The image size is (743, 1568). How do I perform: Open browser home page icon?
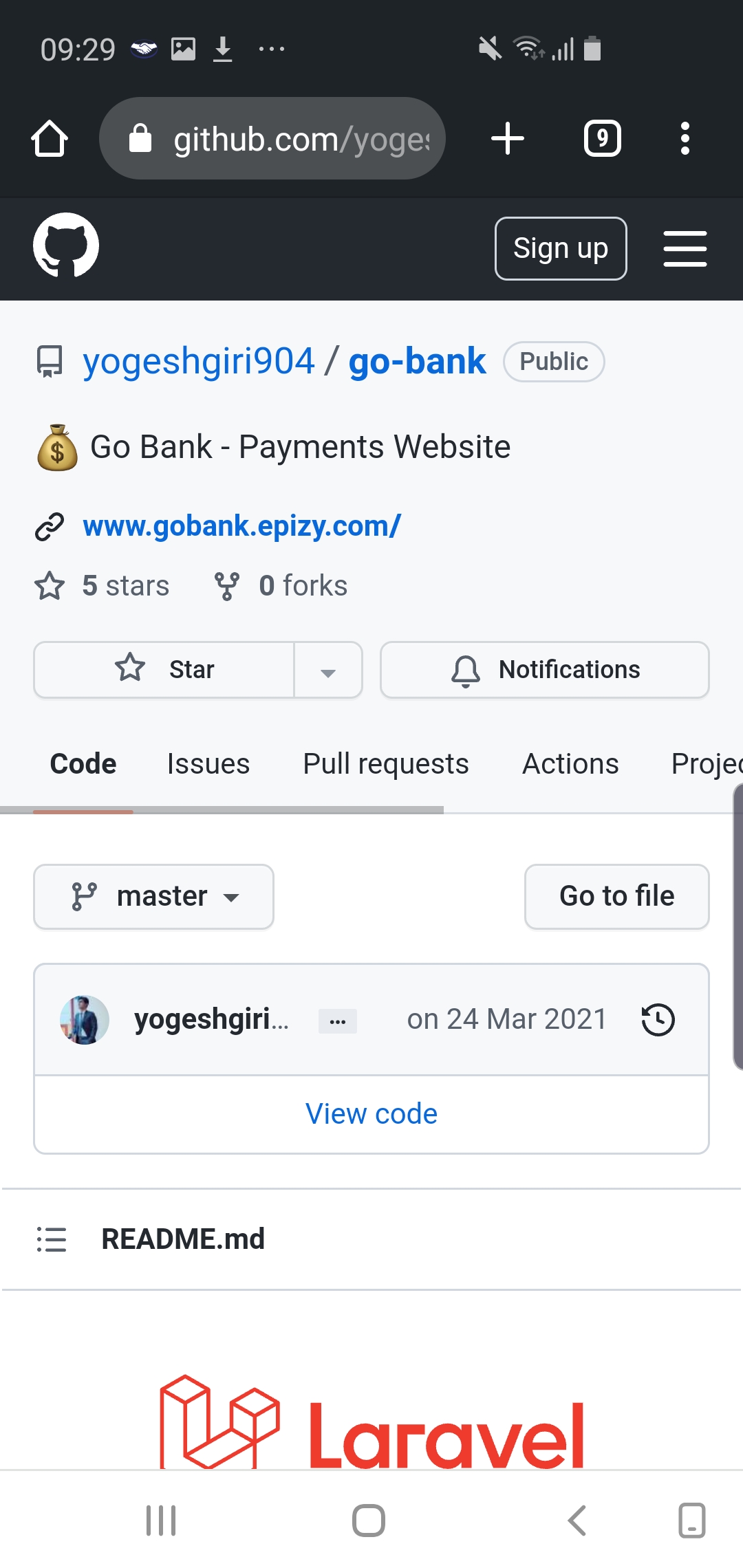[50, 139]
